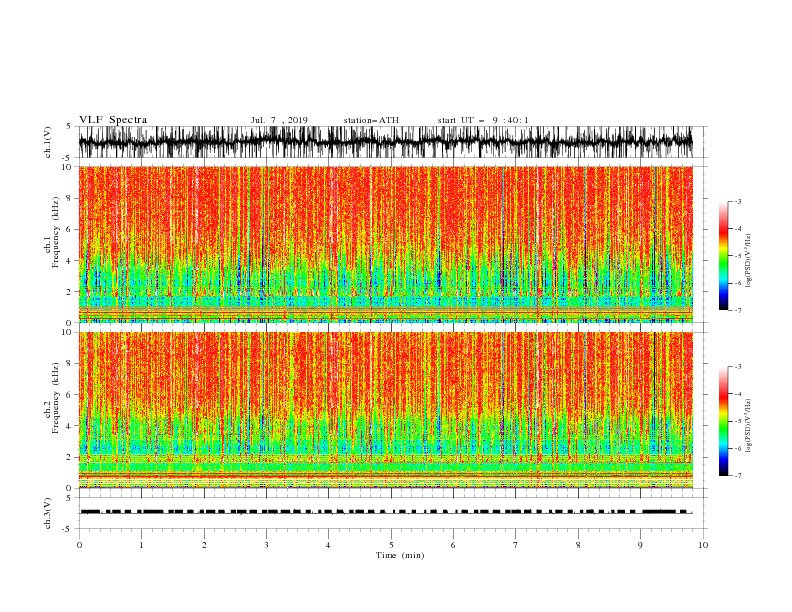Viewport: 792px width, 612px height.
Task: Click tick 3 on the Time axis
Action: tap(266, 545)
